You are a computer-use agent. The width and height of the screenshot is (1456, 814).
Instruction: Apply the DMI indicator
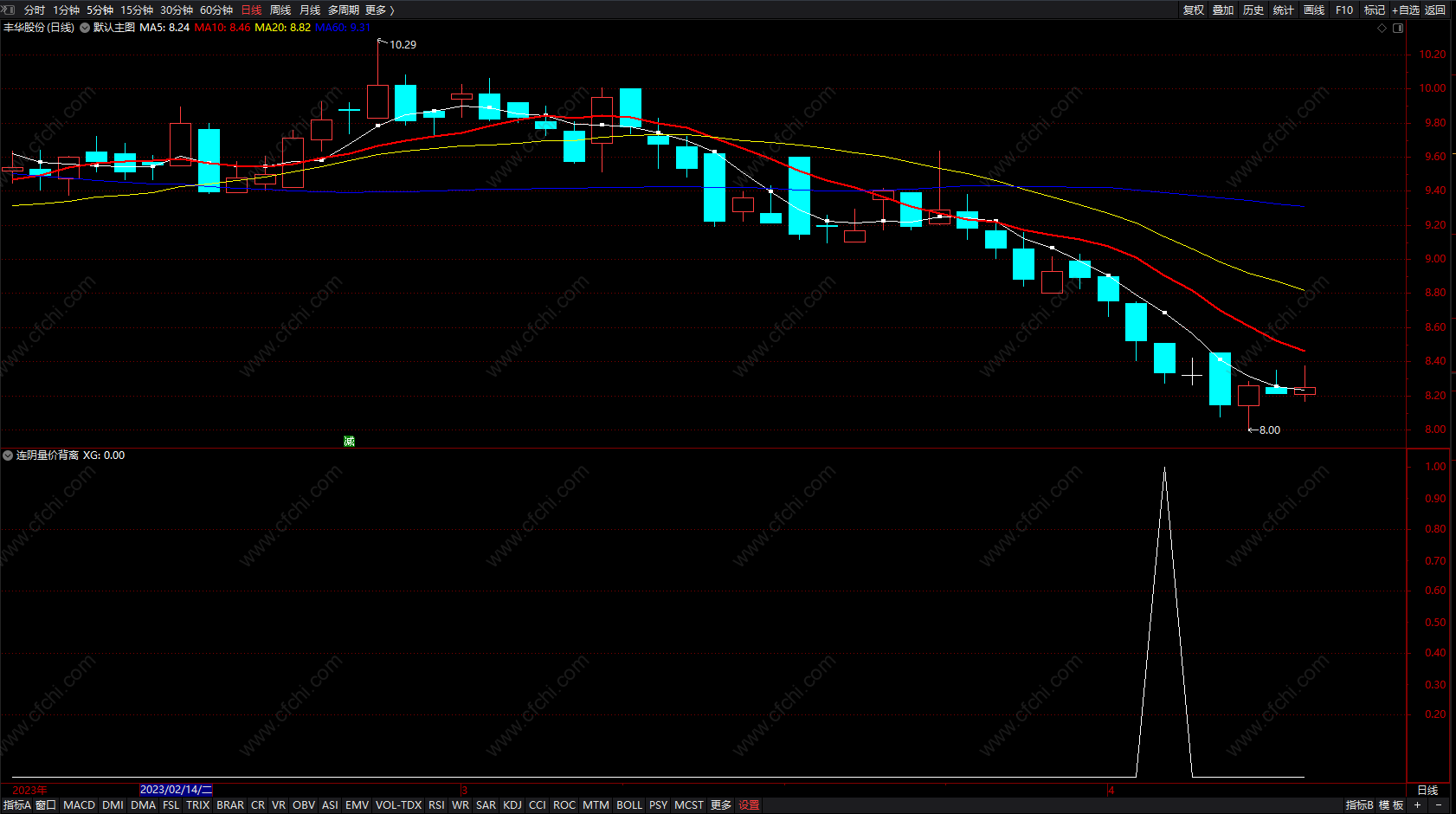point(113,804)
